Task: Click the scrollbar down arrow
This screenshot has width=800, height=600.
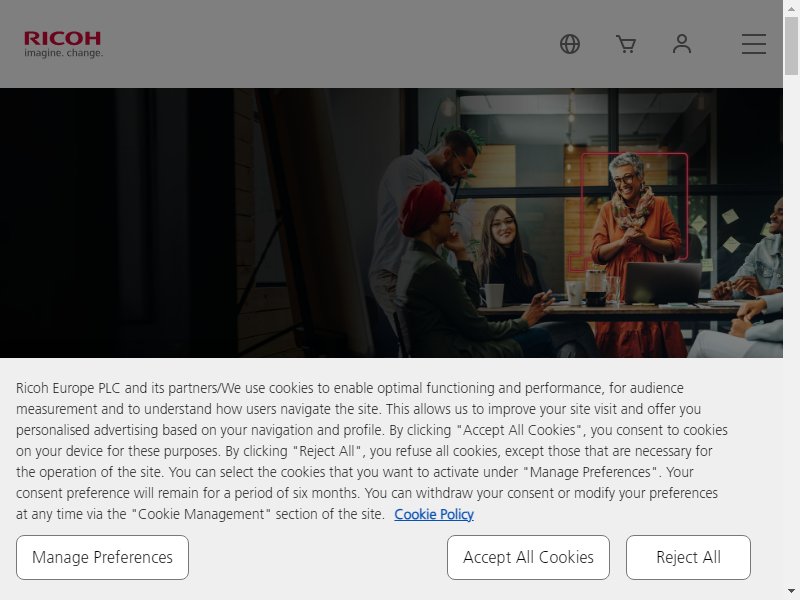Action: (x=791, y=591)
